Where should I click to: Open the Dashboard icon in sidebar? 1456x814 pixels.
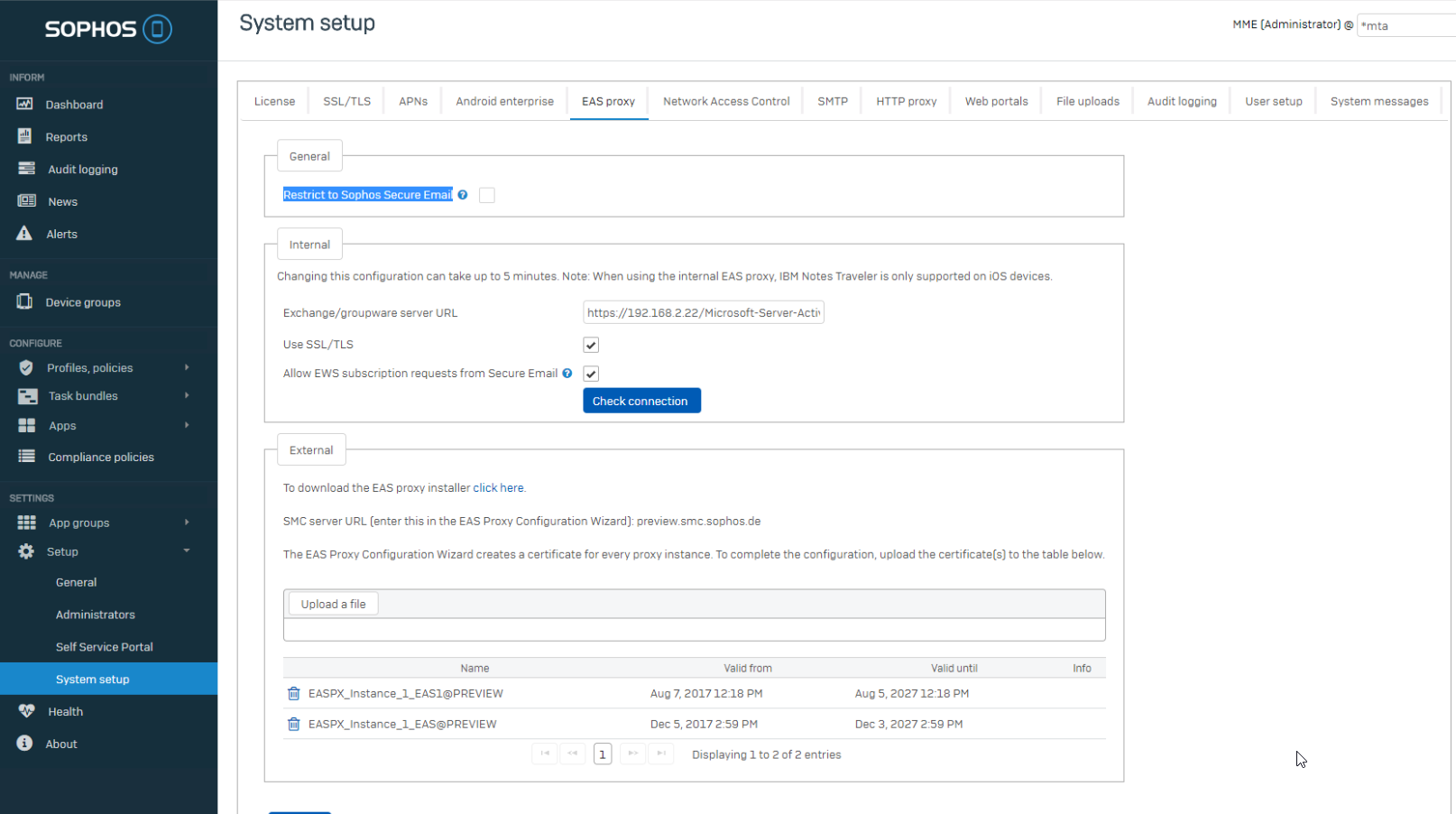[25, 104]
